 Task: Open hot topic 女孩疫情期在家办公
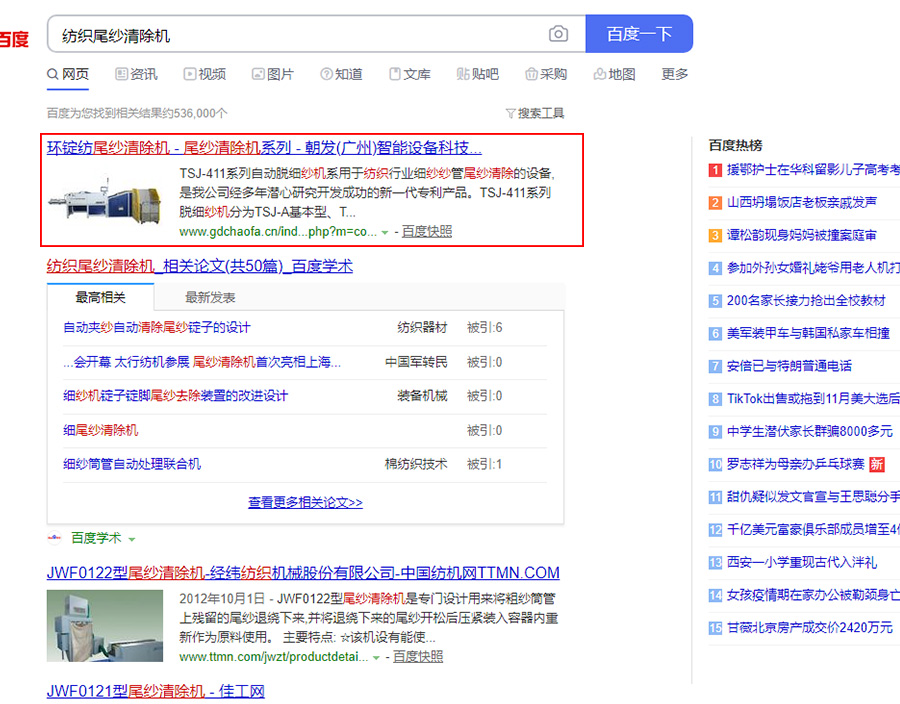tap(813, 595)
